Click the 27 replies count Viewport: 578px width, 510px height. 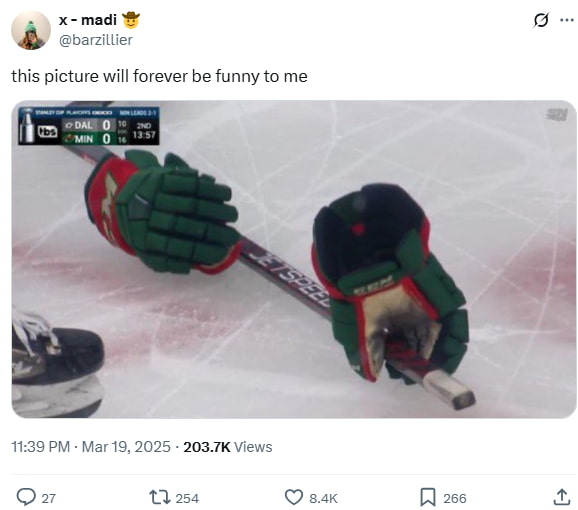coord(48,498)
